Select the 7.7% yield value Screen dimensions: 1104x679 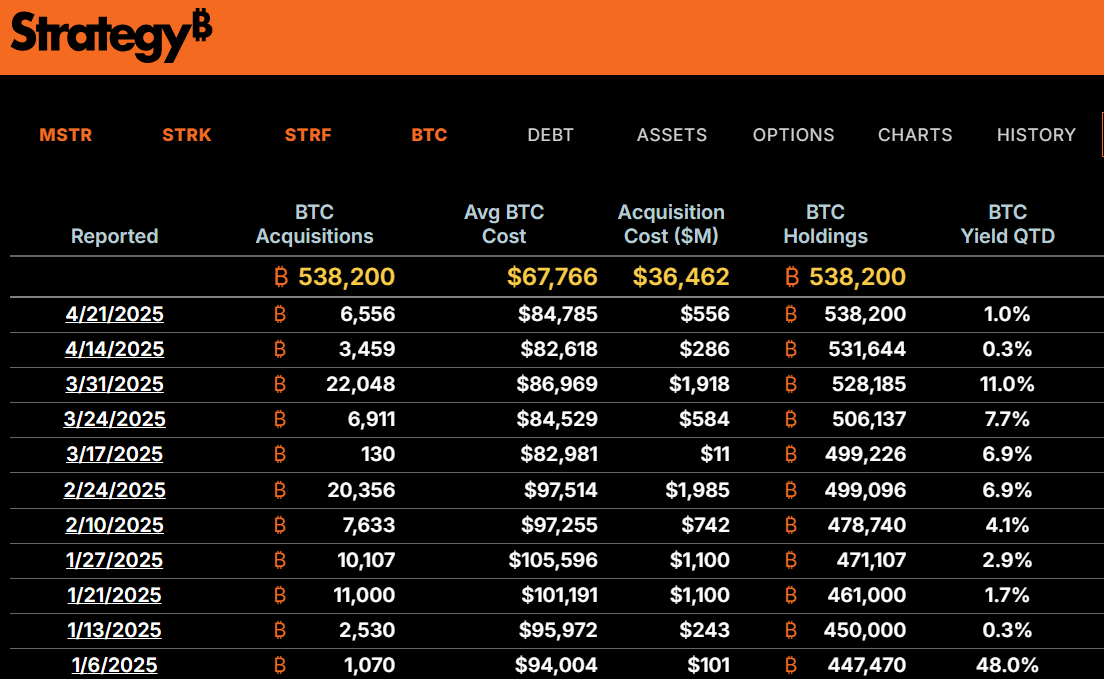[1008, 420]
